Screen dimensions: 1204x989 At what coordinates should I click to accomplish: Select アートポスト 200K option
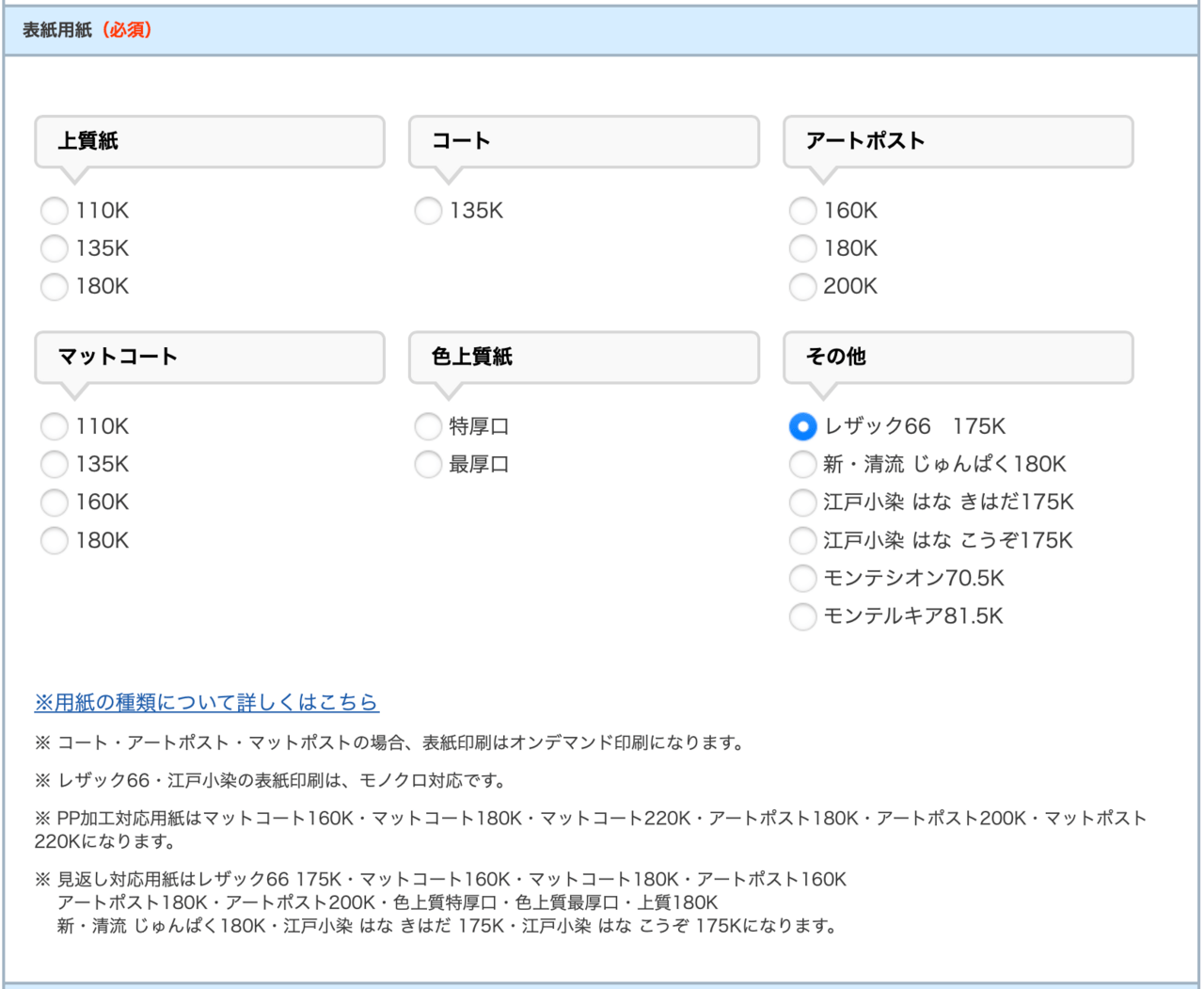click(x=802, y=286)
